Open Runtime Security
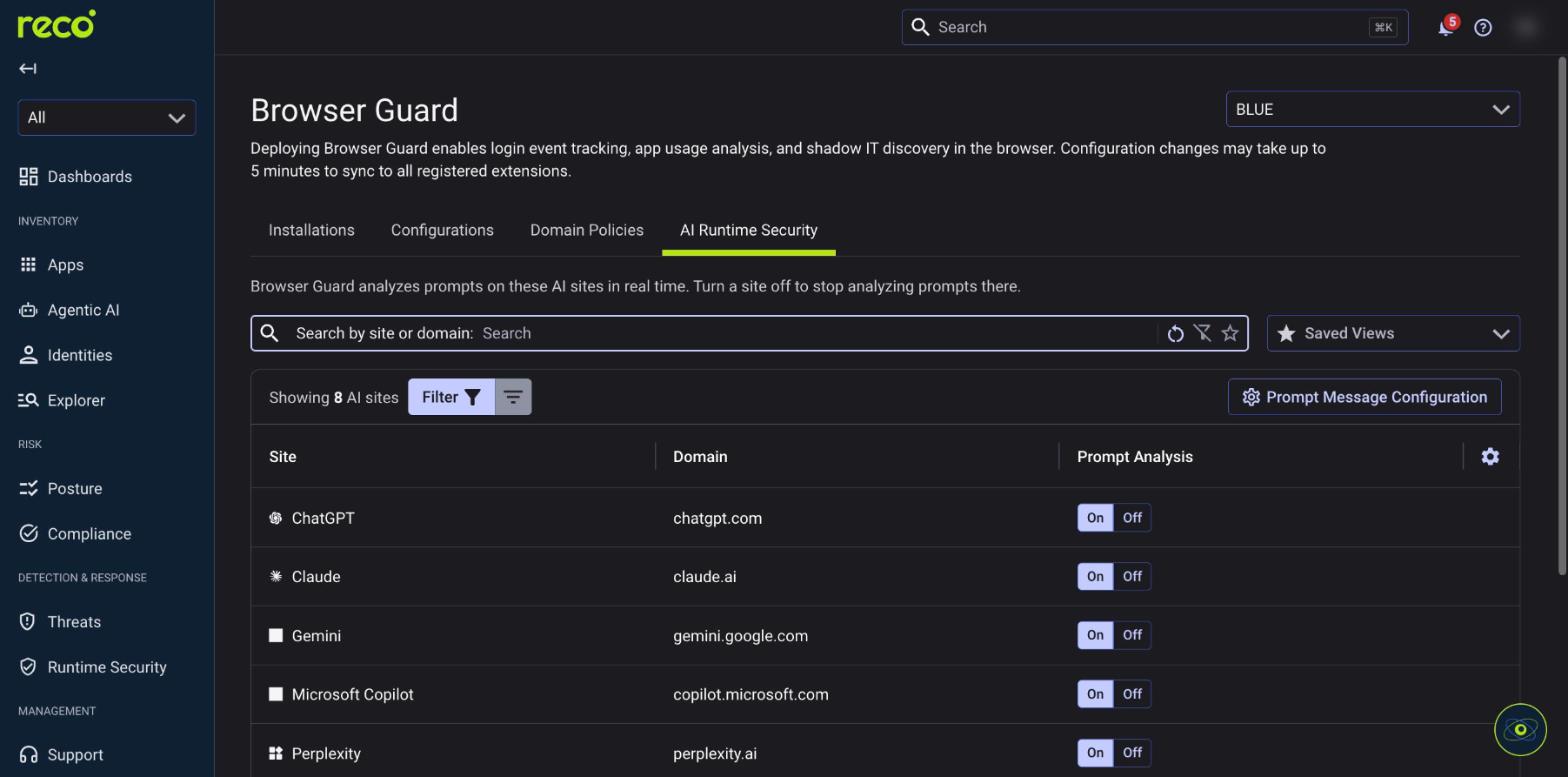 107,667
